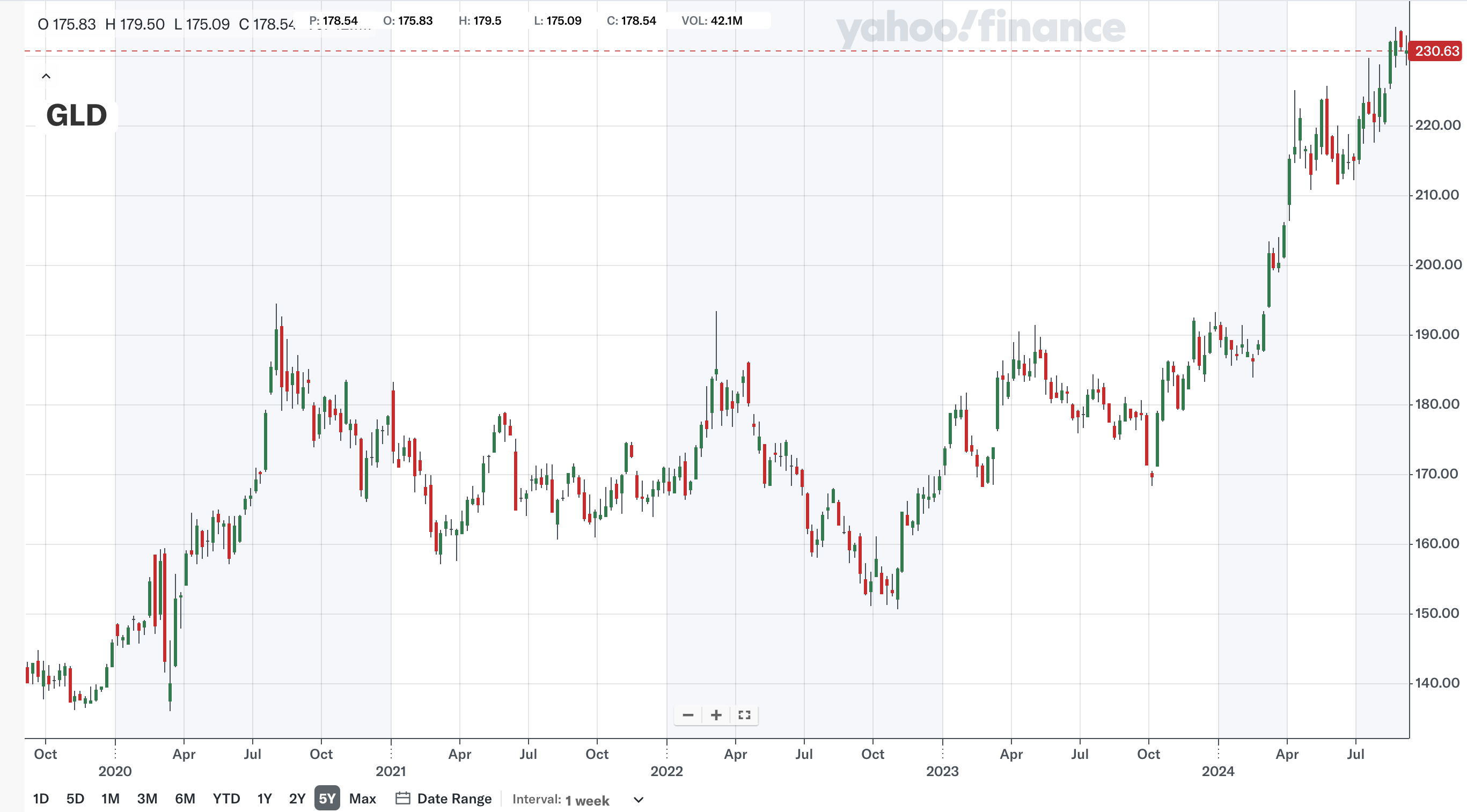This screenshot has height=812, width=1467.
Task: Click the 1Y range button
Action: click(x=263, y=799)
